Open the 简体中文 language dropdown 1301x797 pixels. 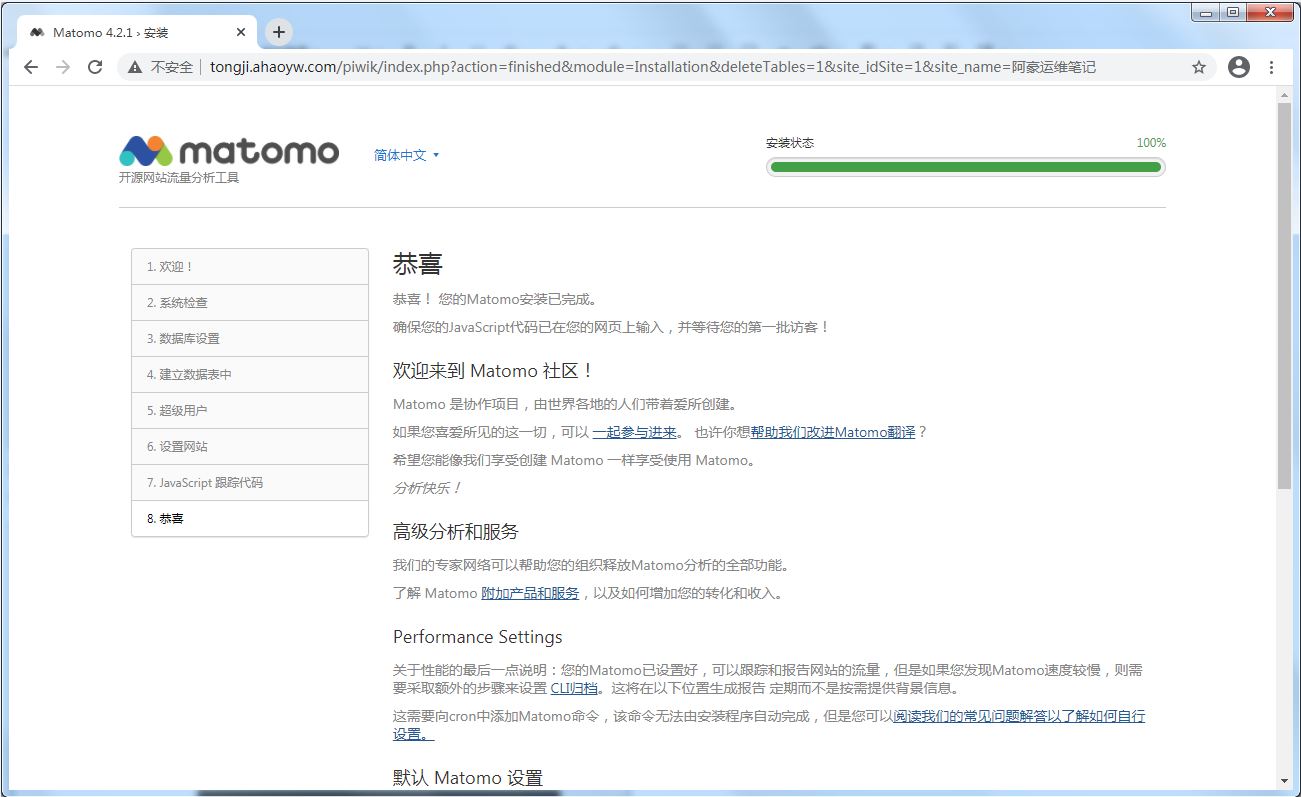click(407, 155)
